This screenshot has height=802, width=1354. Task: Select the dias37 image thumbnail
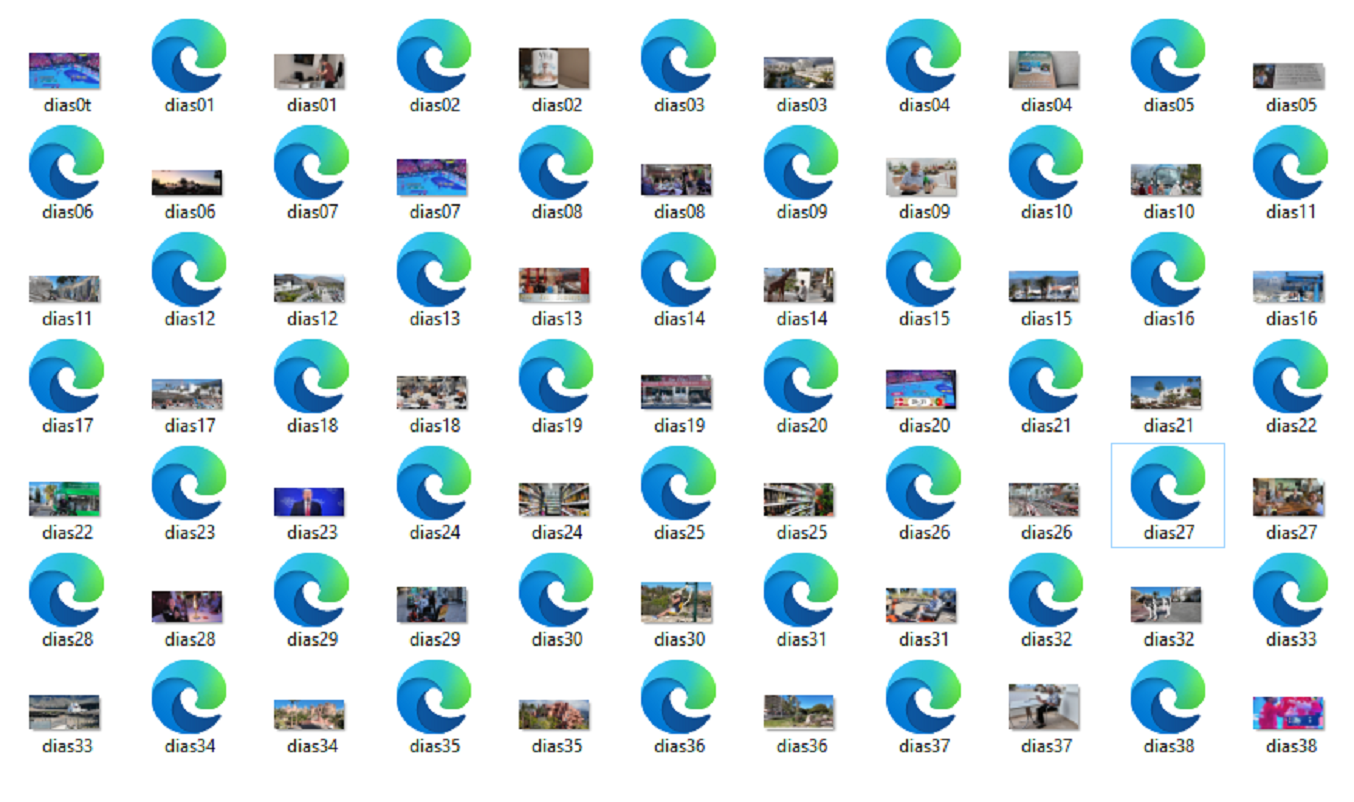tap(1044, 706)
